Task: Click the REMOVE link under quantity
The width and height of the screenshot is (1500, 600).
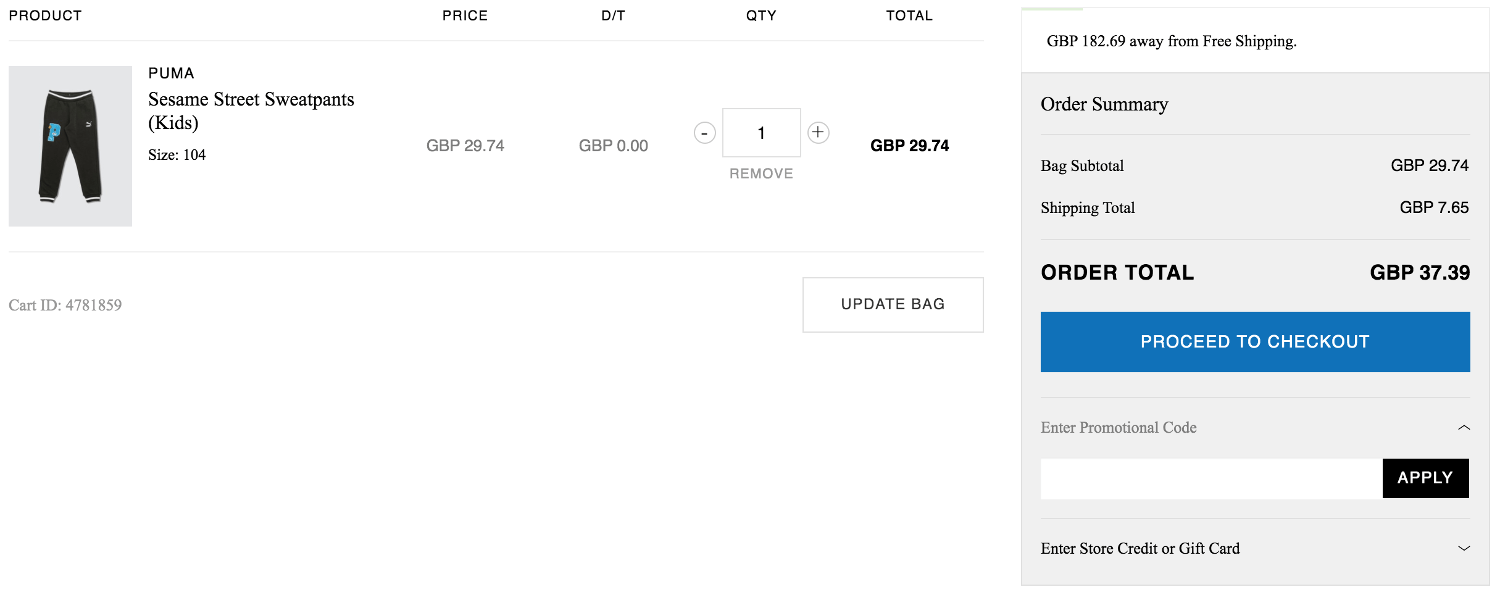Action: (761, 173)
